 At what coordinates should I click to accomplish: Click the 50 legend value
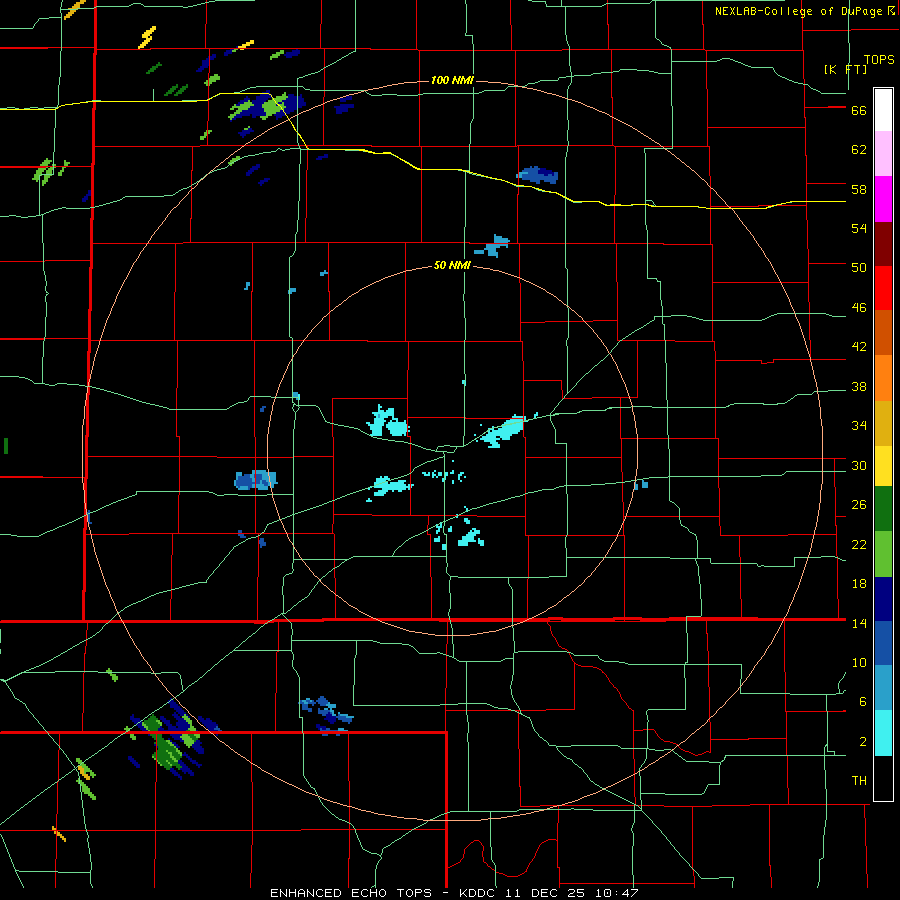click(x=859, y=268)
